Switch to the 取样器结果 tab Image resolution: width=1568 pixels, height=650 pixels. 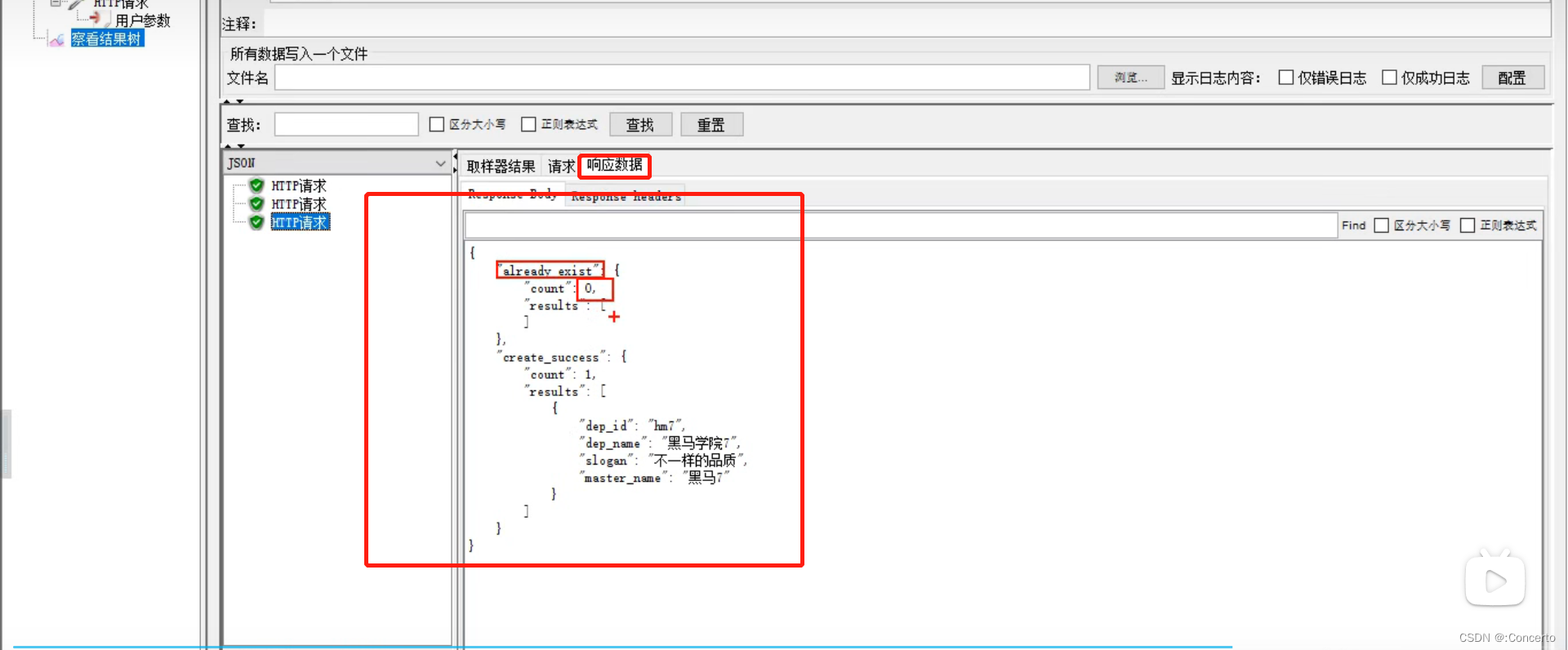point(501,167)
